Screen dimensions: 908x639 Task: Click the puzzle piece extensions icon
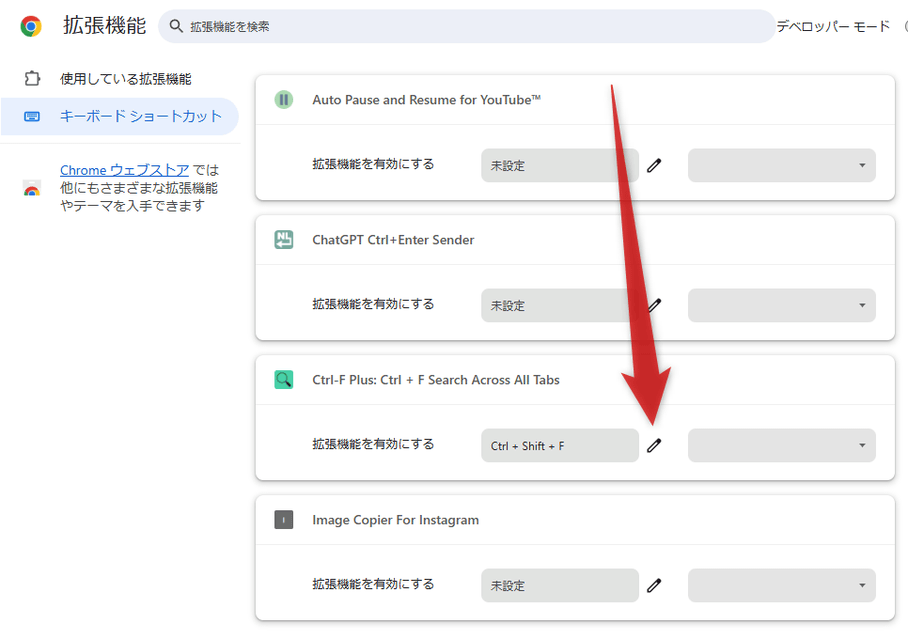pos(32,78)
